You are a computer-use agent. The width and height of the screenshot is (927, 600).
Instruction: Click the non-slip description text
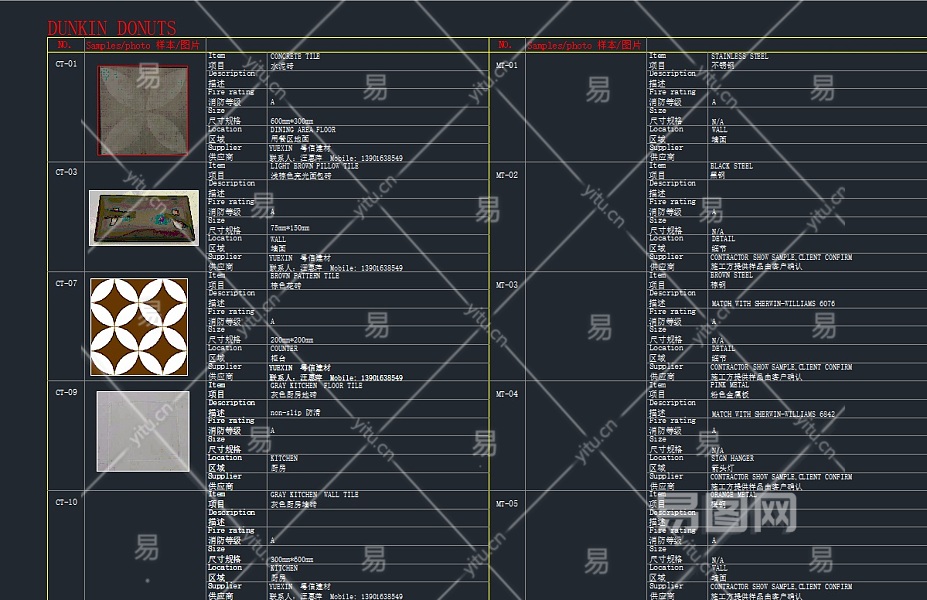(x=295, y=413)
